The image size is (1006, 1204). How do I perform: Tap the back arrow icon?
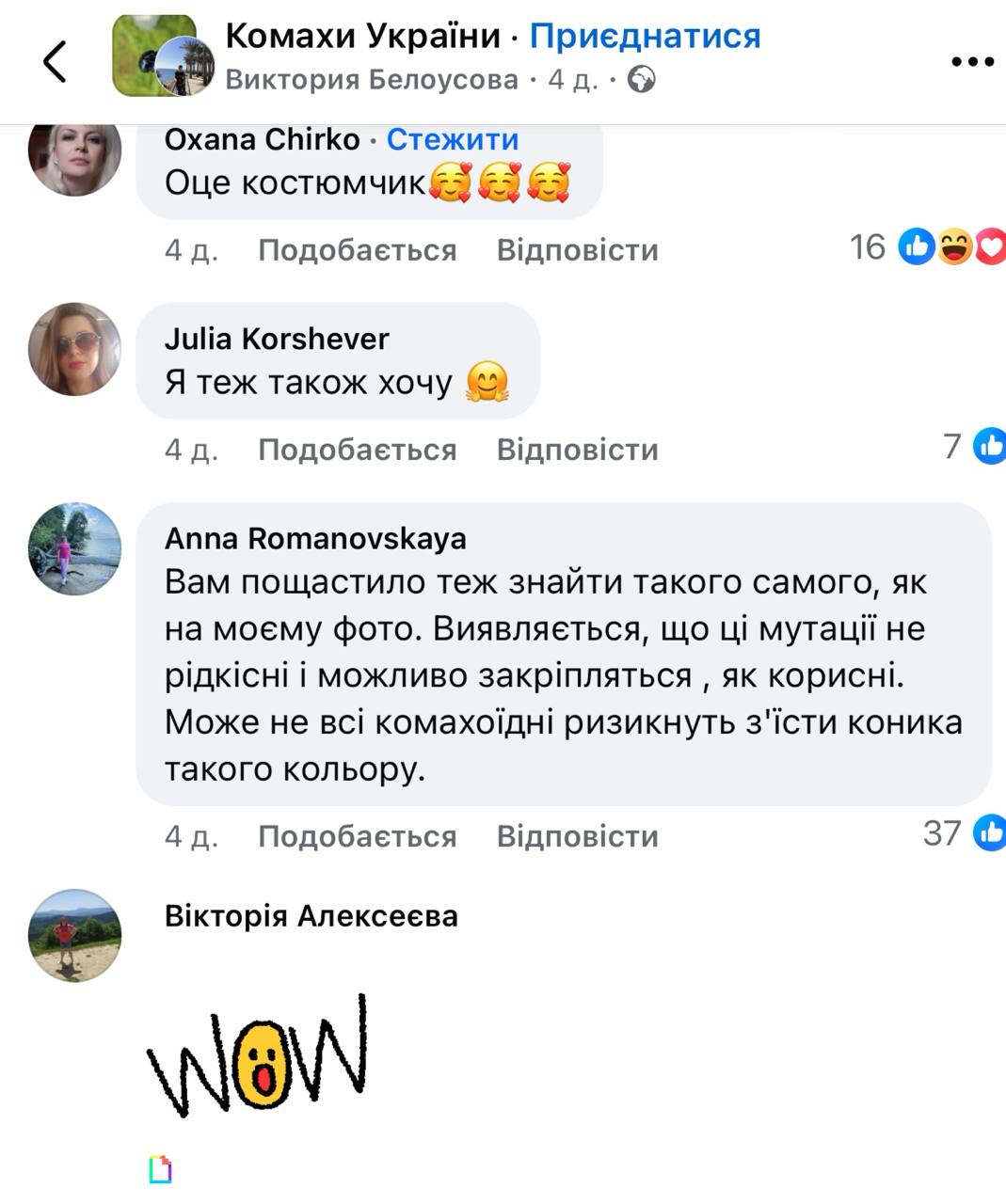point(56,62)
